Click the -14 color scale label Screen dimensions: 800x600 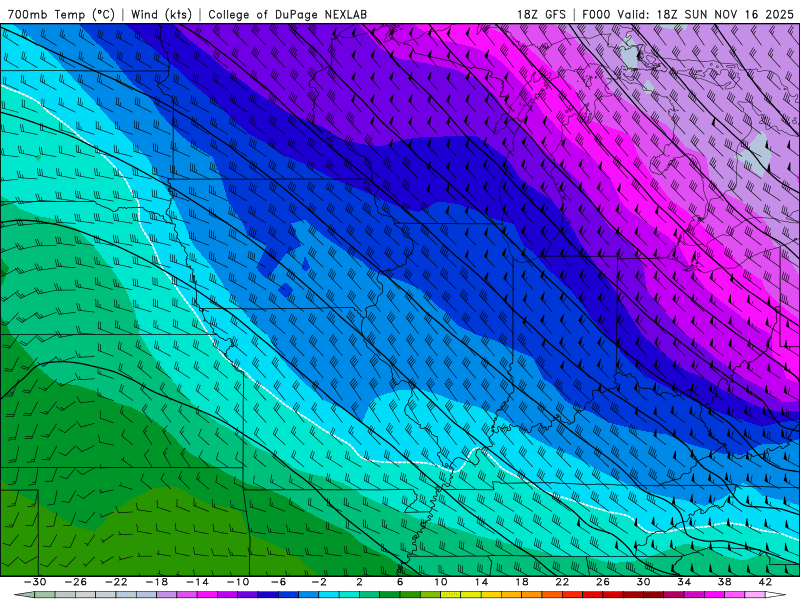click(x=197, y=582)
